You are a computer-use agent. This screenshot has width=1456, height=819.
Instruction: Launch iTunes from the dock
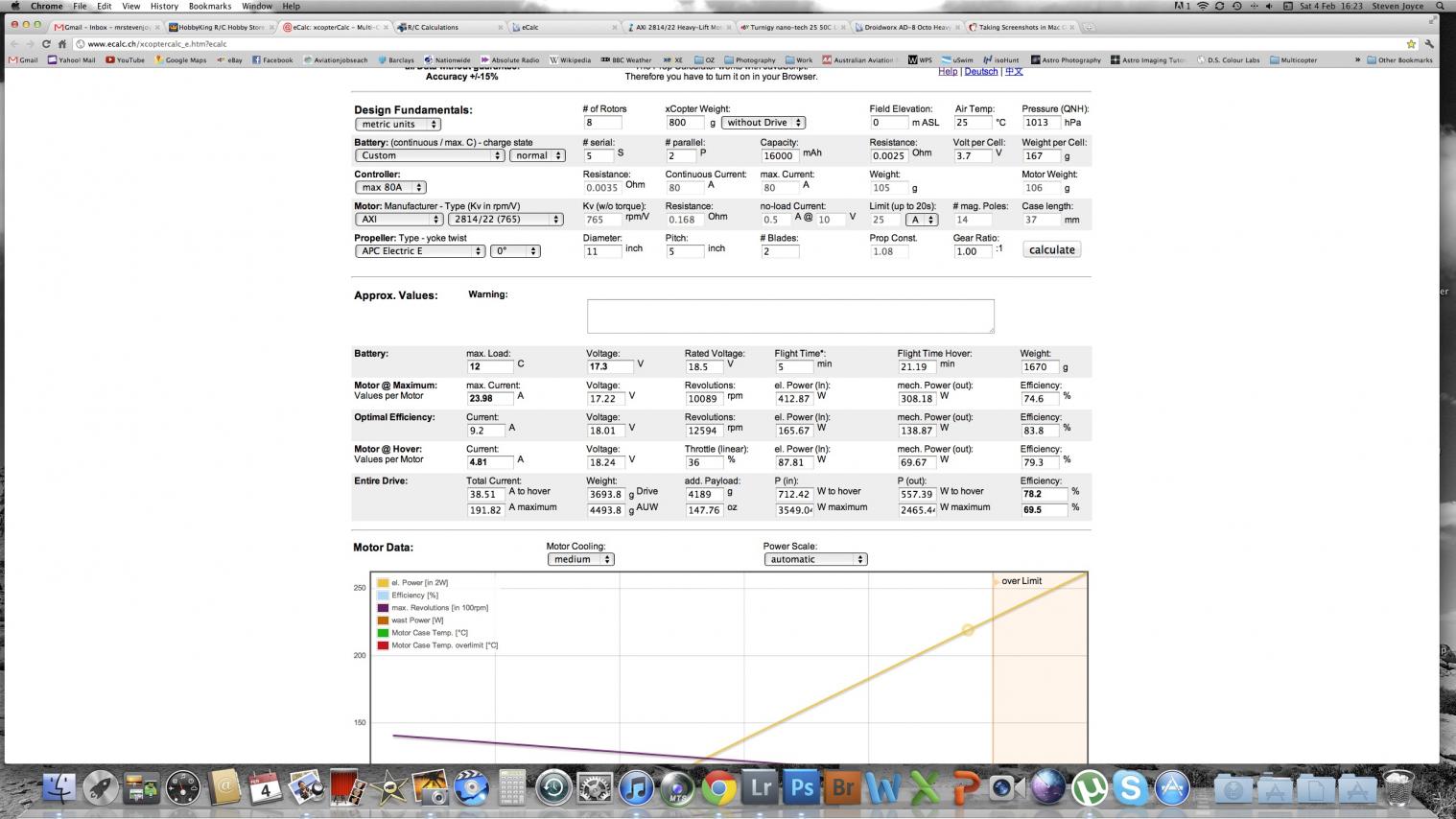tap(636, 788)
